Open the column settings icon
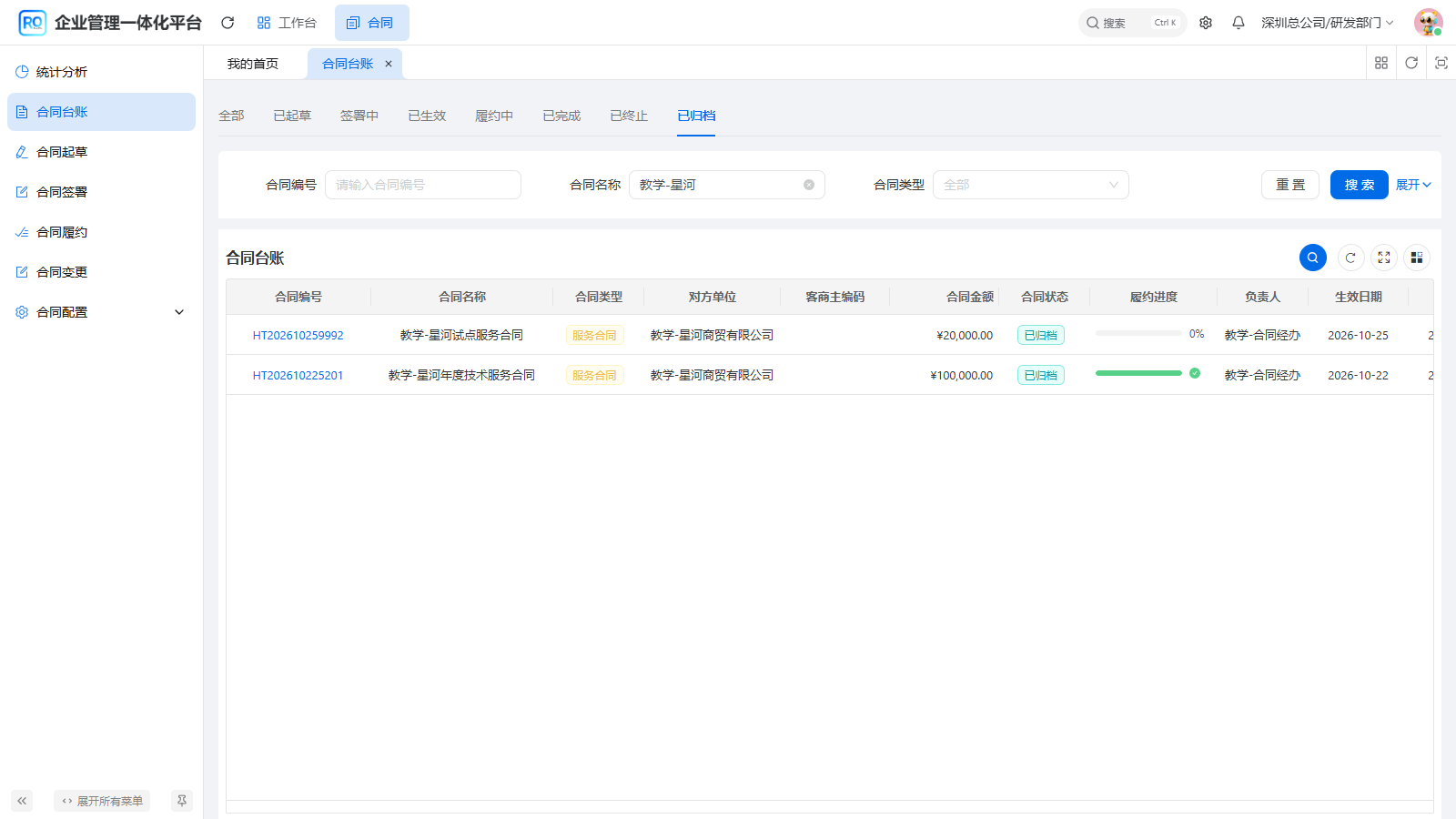The height and width of the screenshot is (819, 1456). pos(1417,258)
